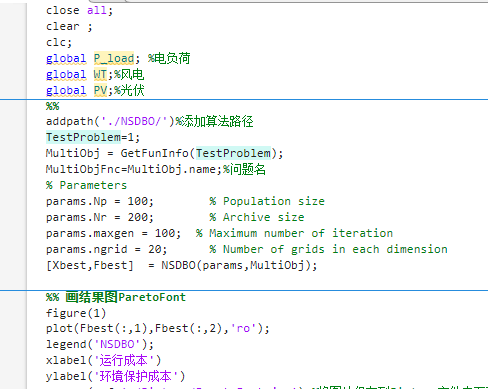Place cursor on 'clear ;' line

[x=69, y=26]
